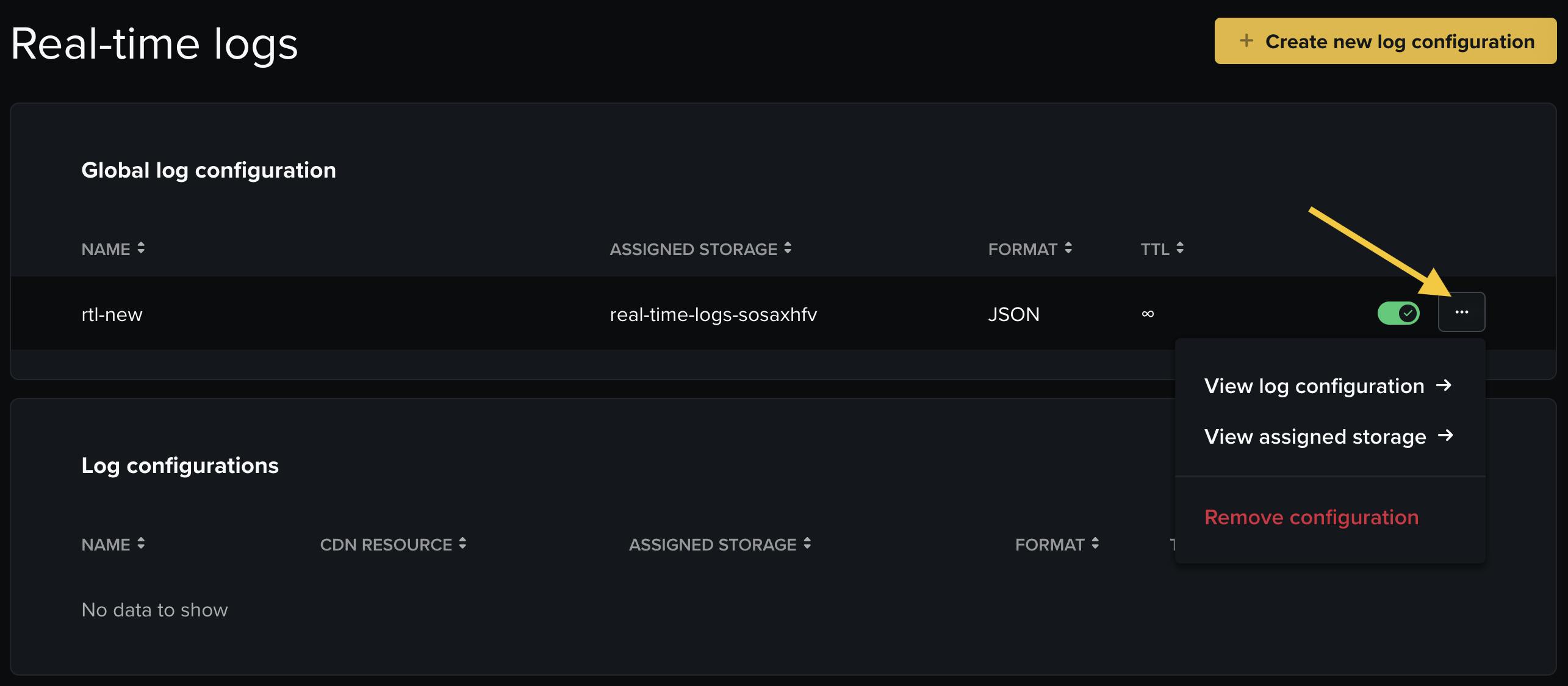The height and width of the screenshot is (686, 1568).
Task: Select View assigned storage menu item
Action: [1315, 437]
